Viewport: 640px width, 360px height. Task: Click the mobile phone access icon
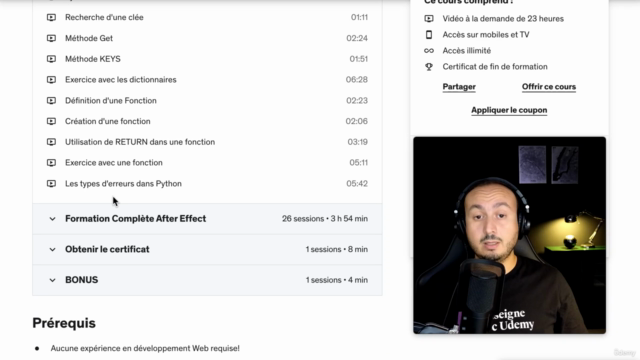point(429,35)
